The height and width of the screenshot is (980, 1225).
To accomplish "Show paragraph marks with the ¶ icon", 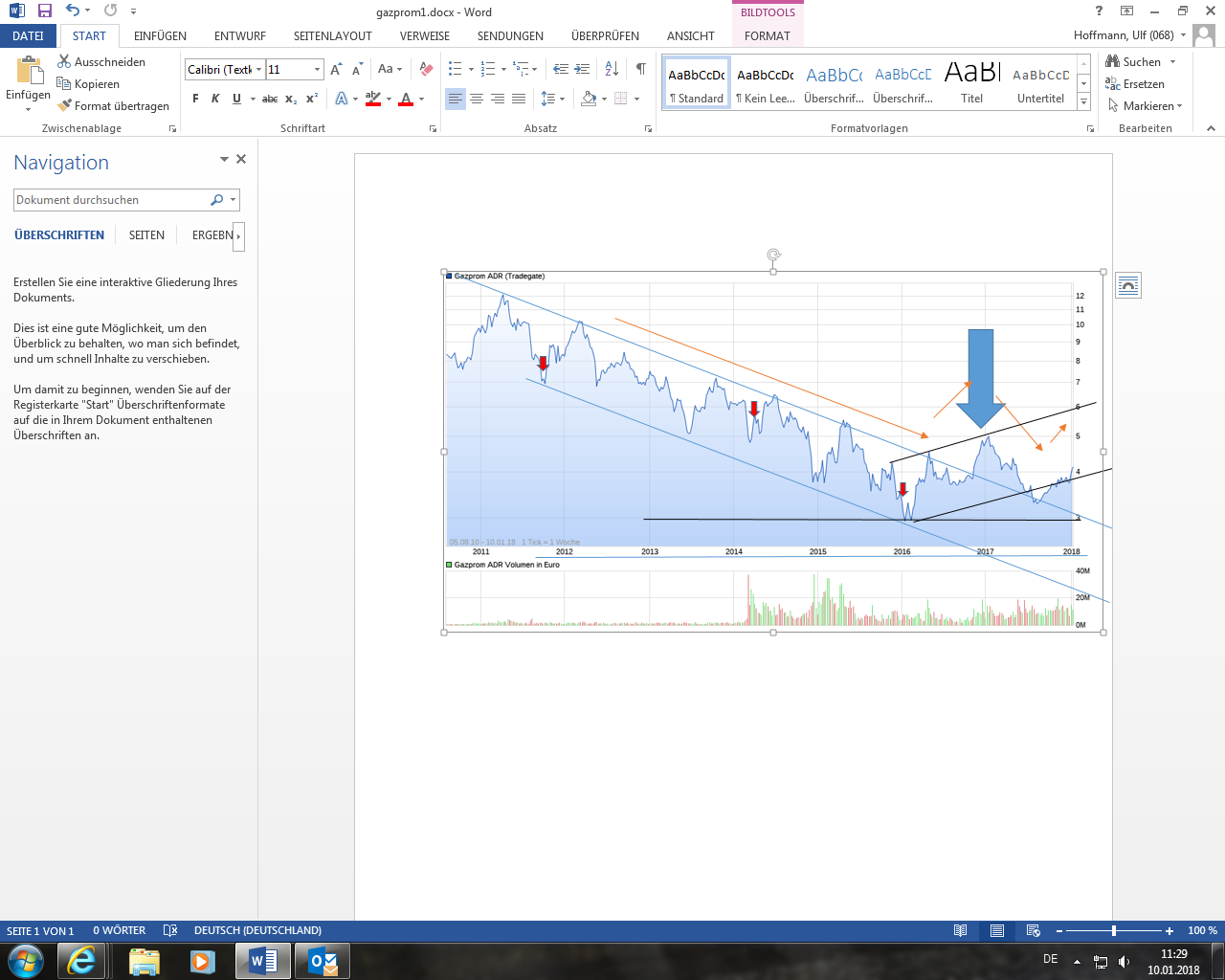I will tap(640, 69).
